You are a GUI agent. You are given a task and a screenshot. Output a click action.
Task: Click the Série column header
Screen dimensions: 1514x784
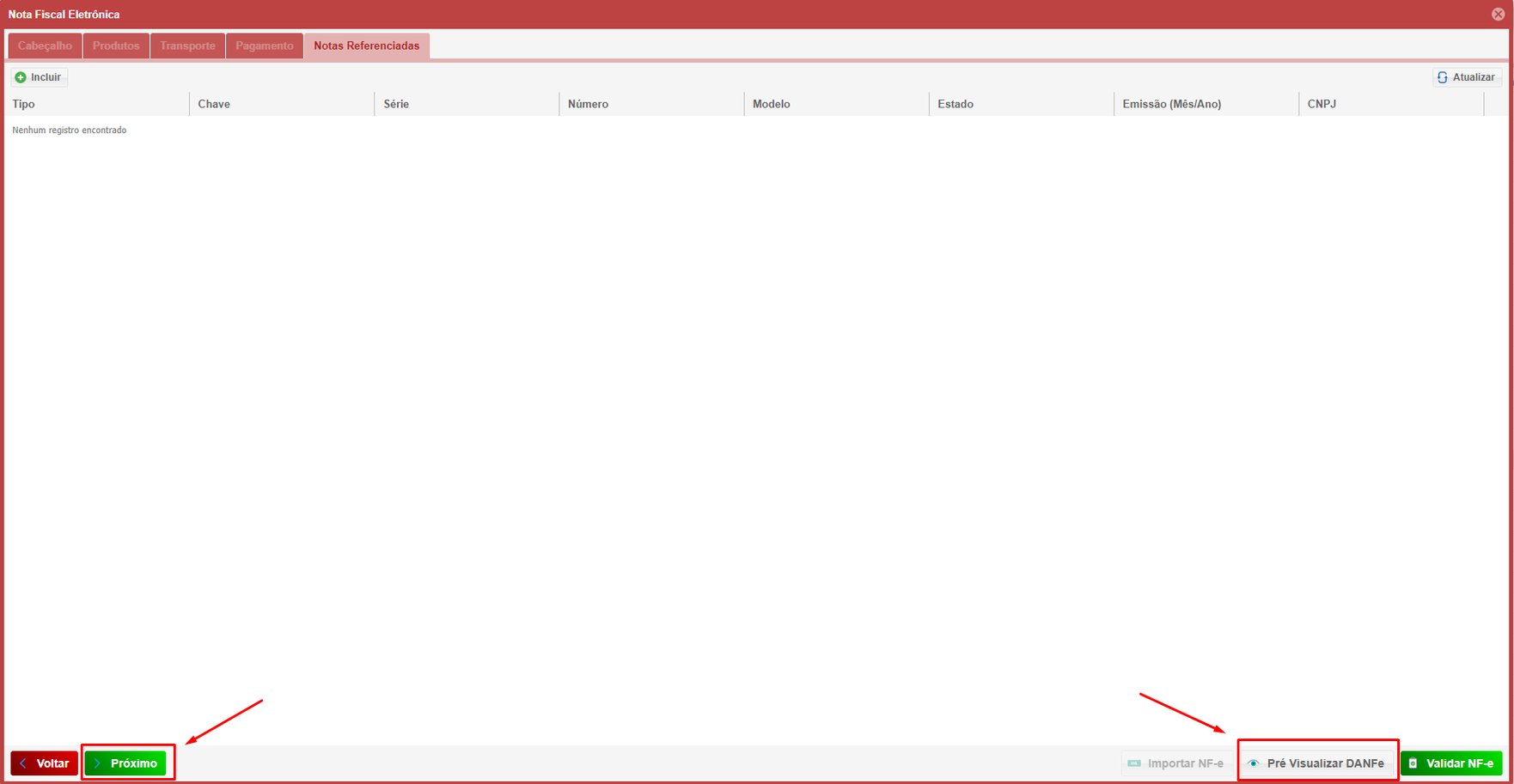tap(396, 104)
